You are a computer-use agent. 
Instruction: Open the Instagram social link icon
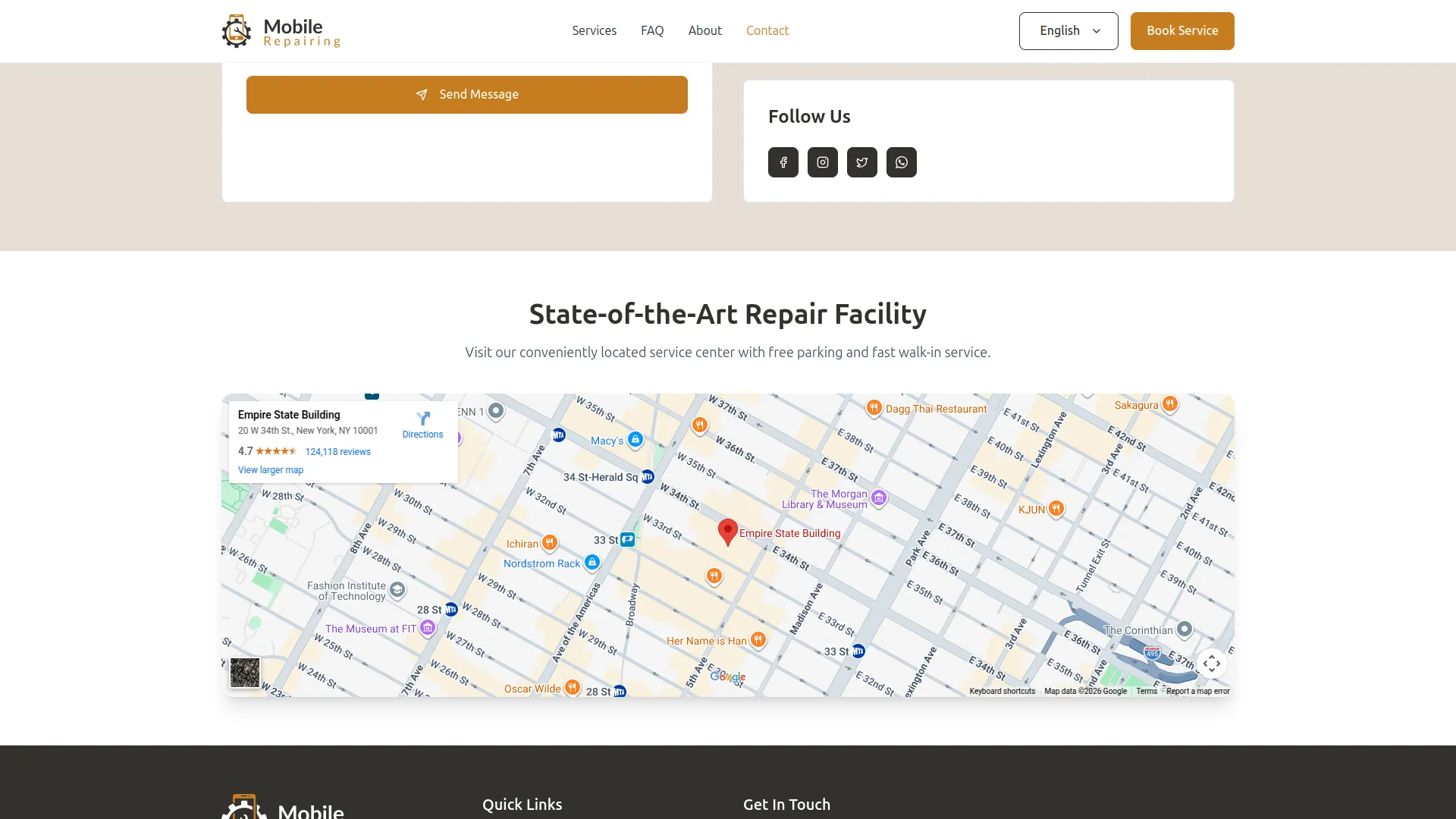822,162
